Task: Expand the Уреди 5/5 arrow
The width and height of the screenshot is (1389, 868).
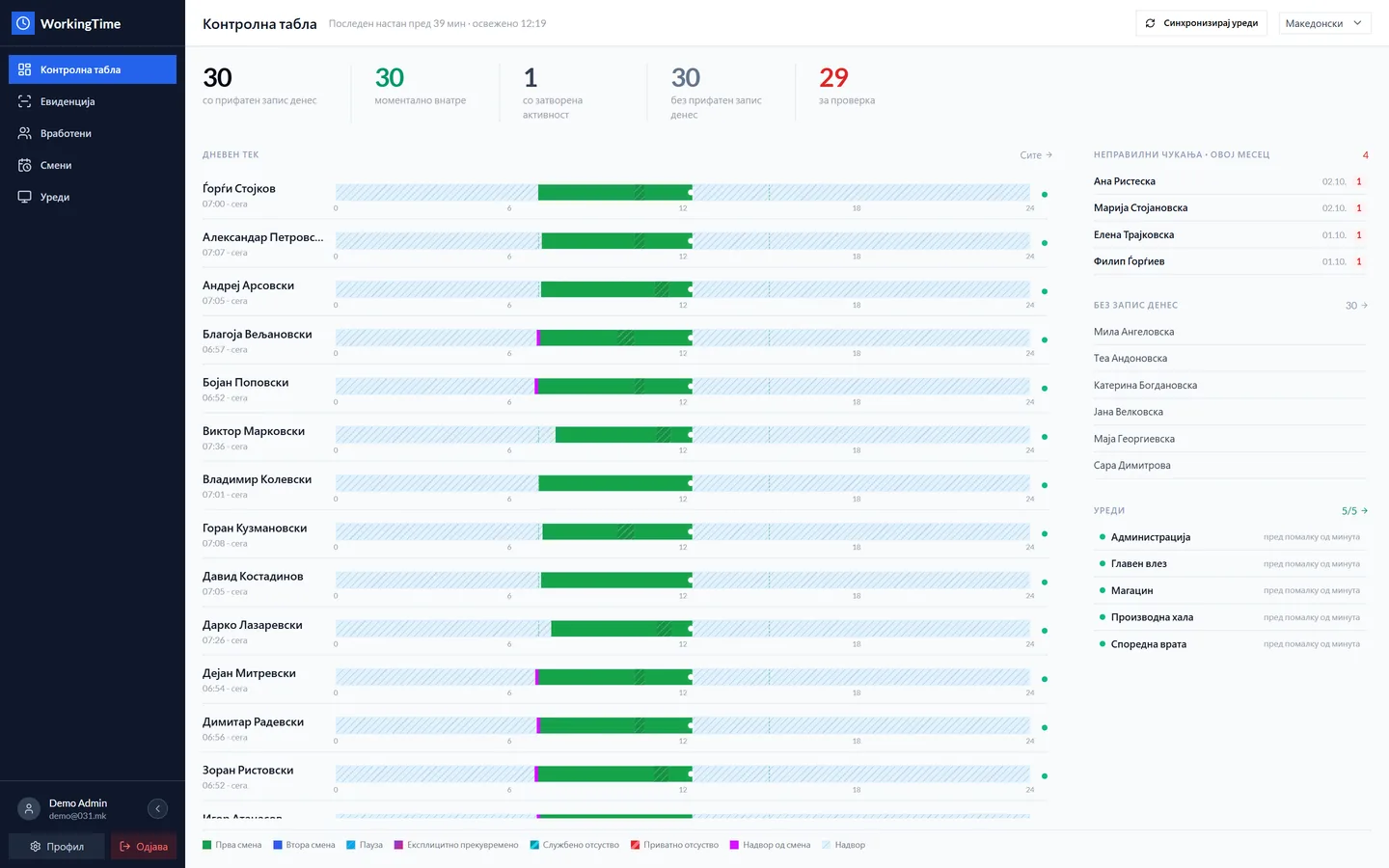Action: click(1364, 511)
